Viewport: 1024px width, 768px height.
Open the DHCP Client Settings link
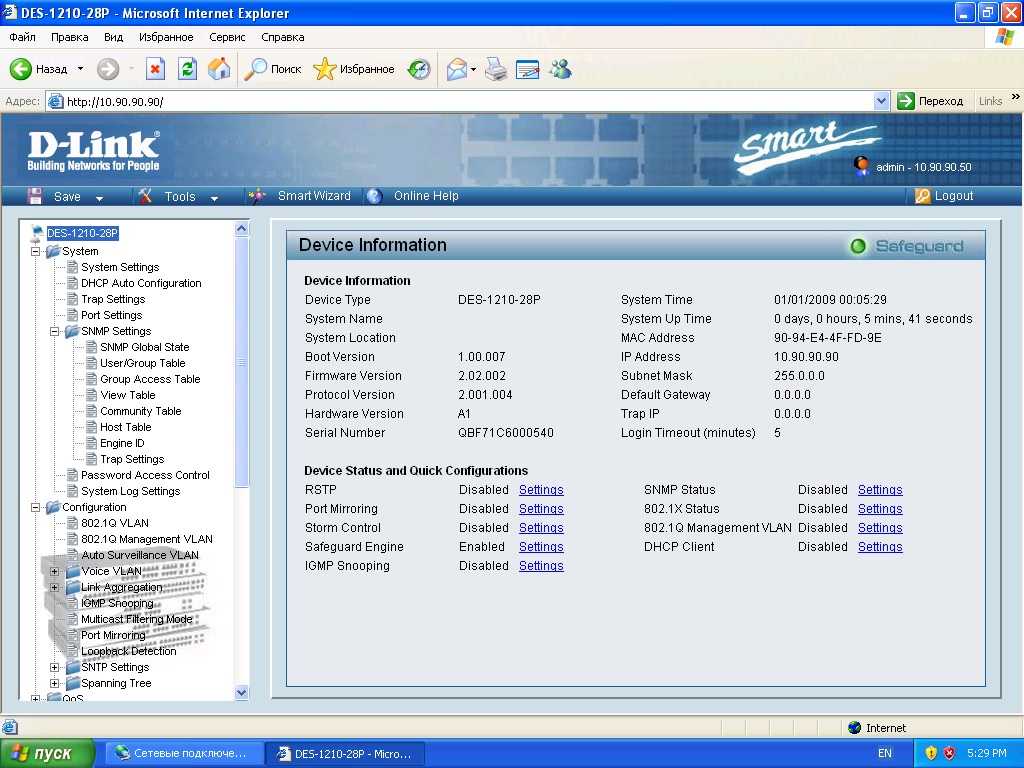(880, 547)
